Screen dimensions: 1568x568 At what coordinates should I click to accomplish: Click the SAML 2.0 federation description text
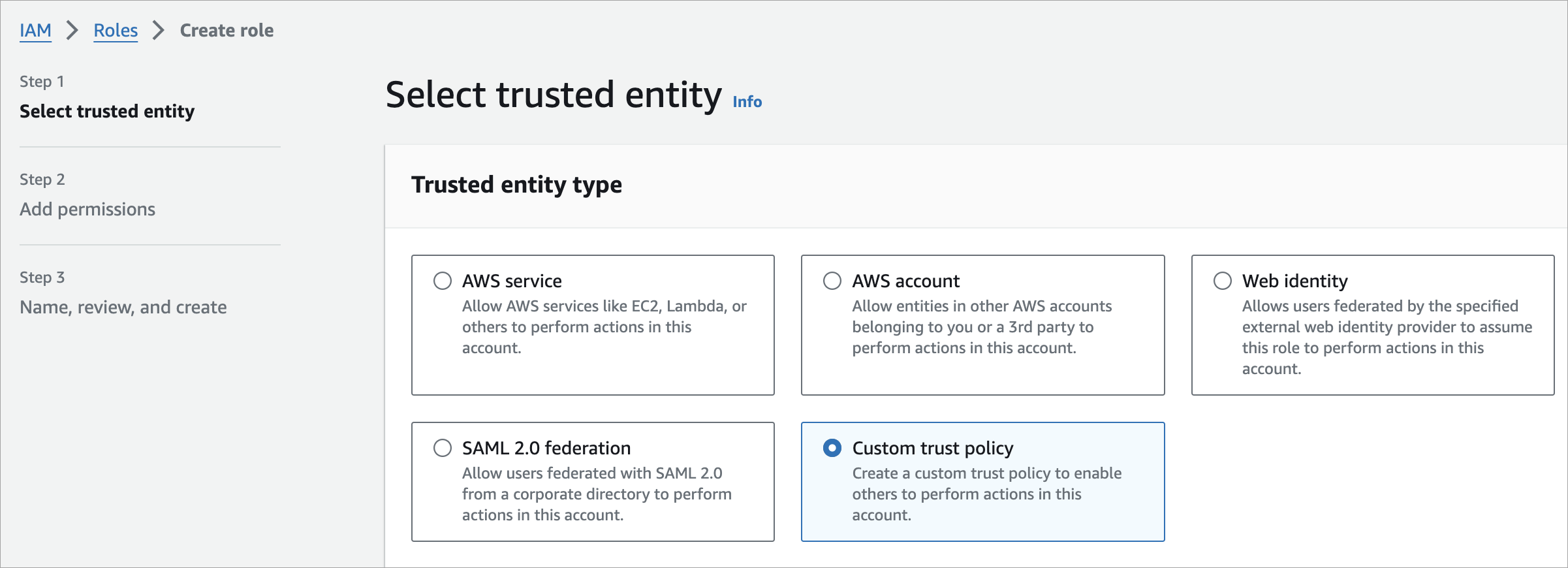(597, 494)
